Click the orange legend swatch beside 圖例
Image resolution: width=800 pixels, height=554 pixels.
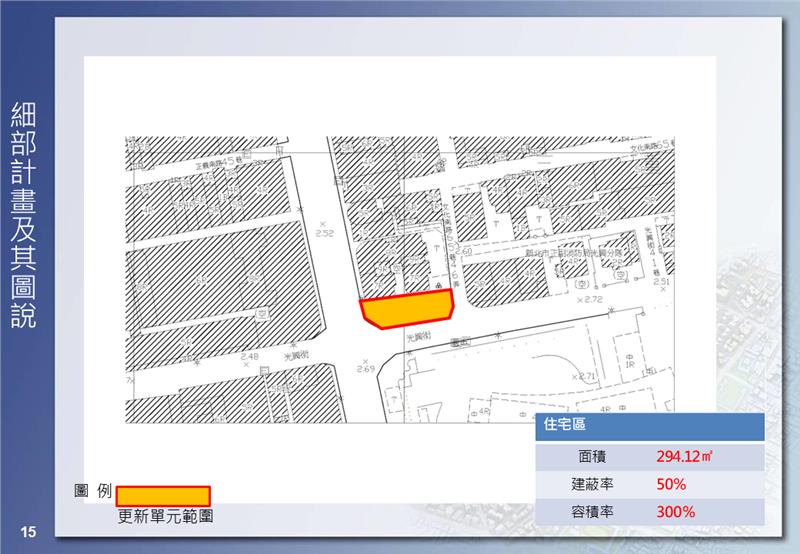pyautogui.click(x=163, y=495)
